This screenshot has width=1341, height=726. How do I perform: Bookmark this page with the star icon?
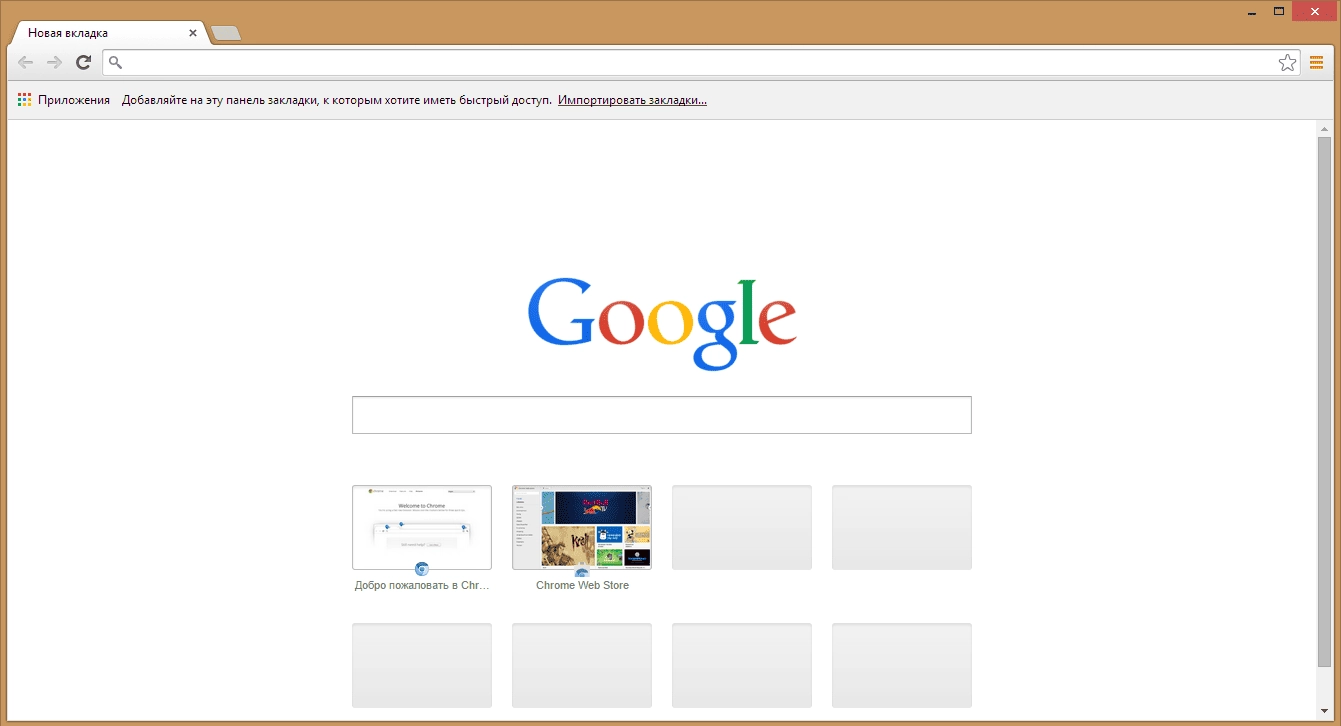(1287, 63)
